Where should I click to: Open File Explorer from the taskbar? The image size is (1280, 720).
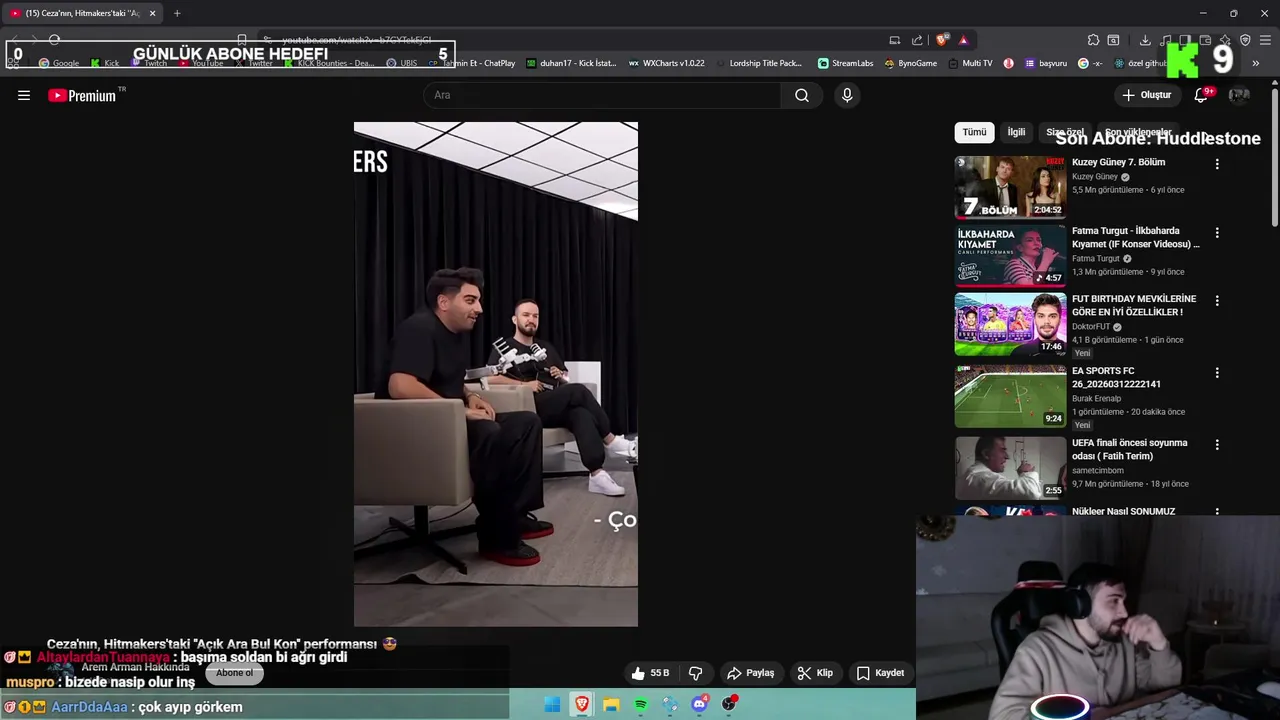click(x=611, y=705)
